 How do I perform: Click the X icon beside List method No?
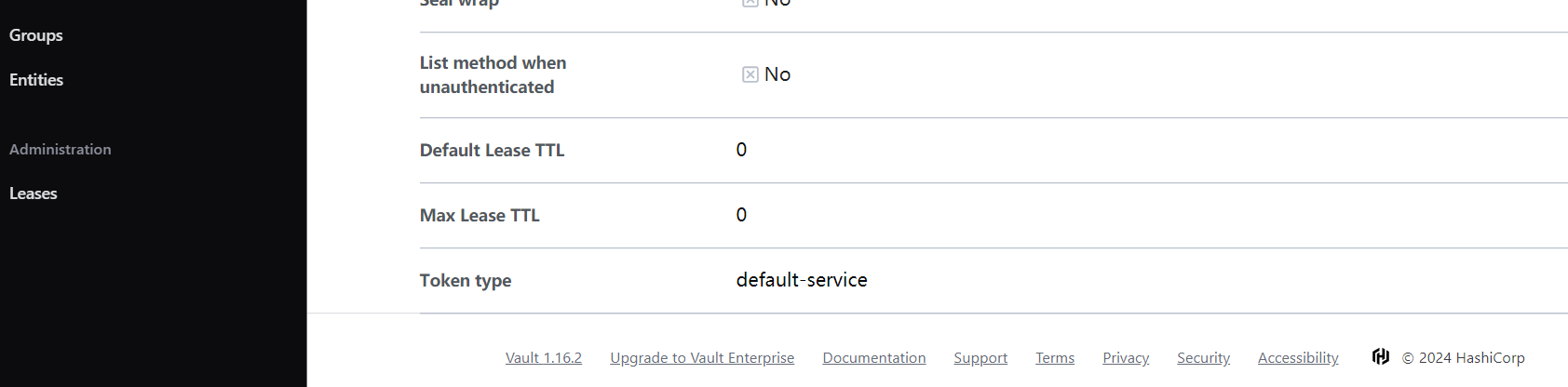pyautogui.click(x=750, y=74)
